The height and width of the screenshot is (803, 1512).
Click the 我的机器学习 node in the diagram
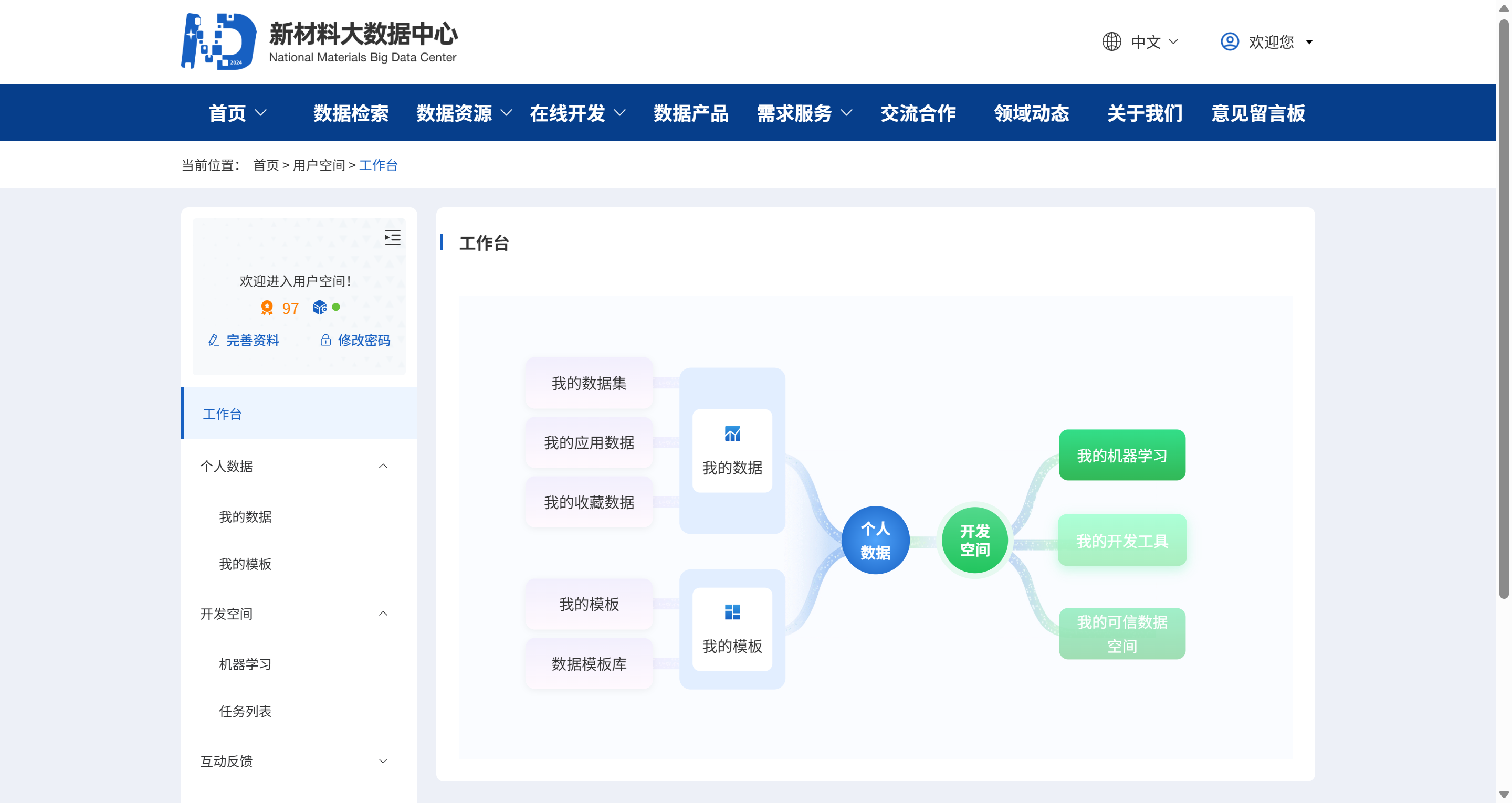point(1122,455)
